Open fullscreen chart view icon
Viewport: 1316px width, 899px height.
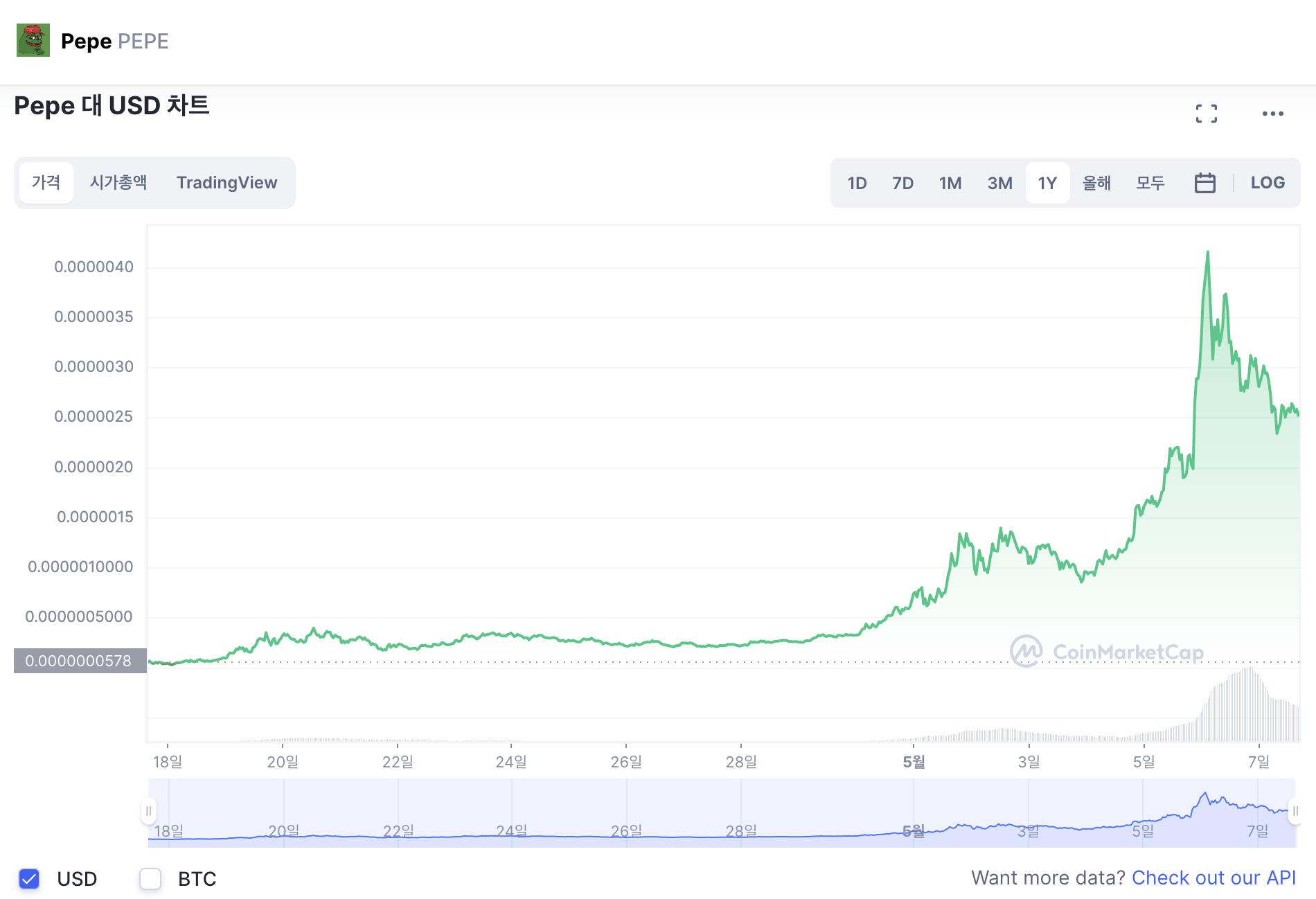click(1207, 114)
